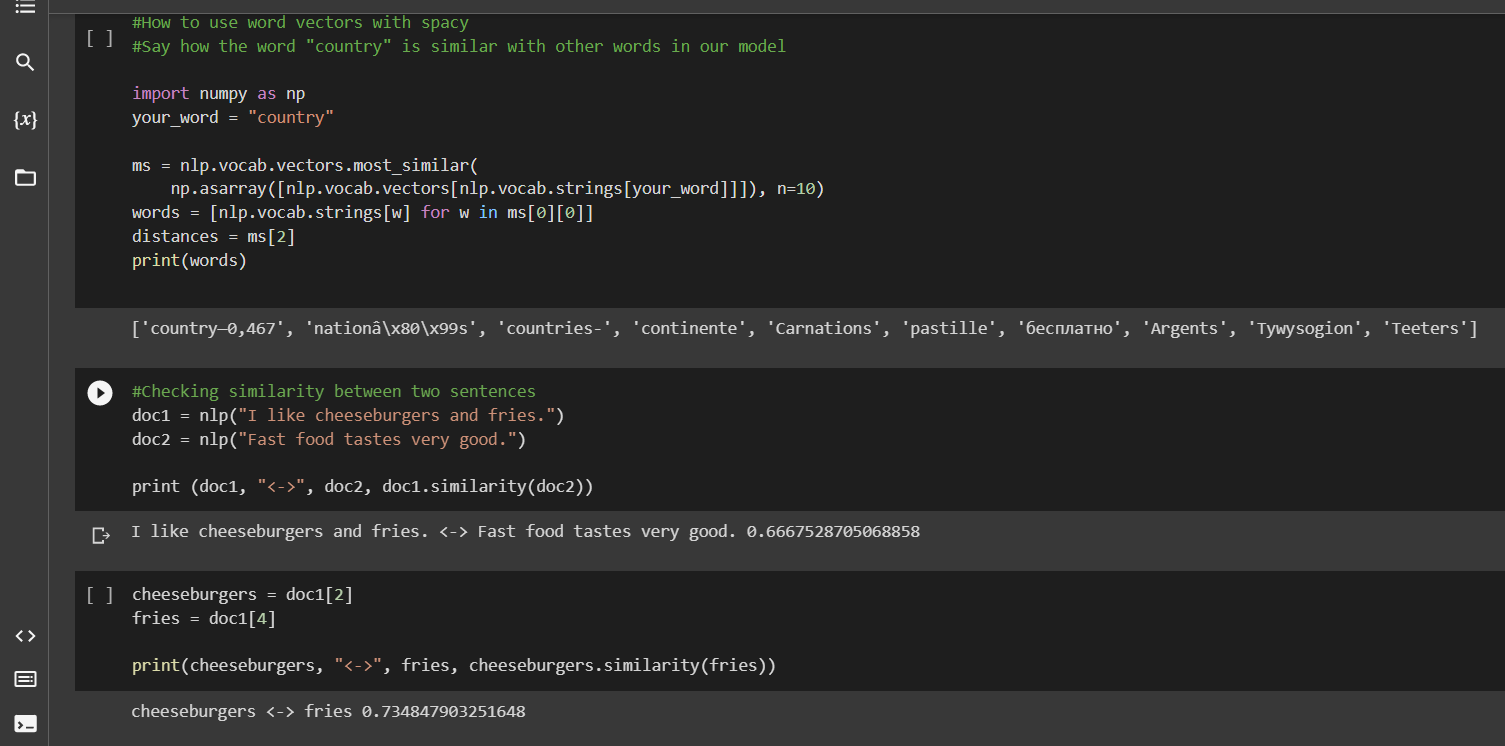Image resolution: width=1505 pixels, height=746 pixels.
Task: Open the command palette icon
Action: pos(25,680)
